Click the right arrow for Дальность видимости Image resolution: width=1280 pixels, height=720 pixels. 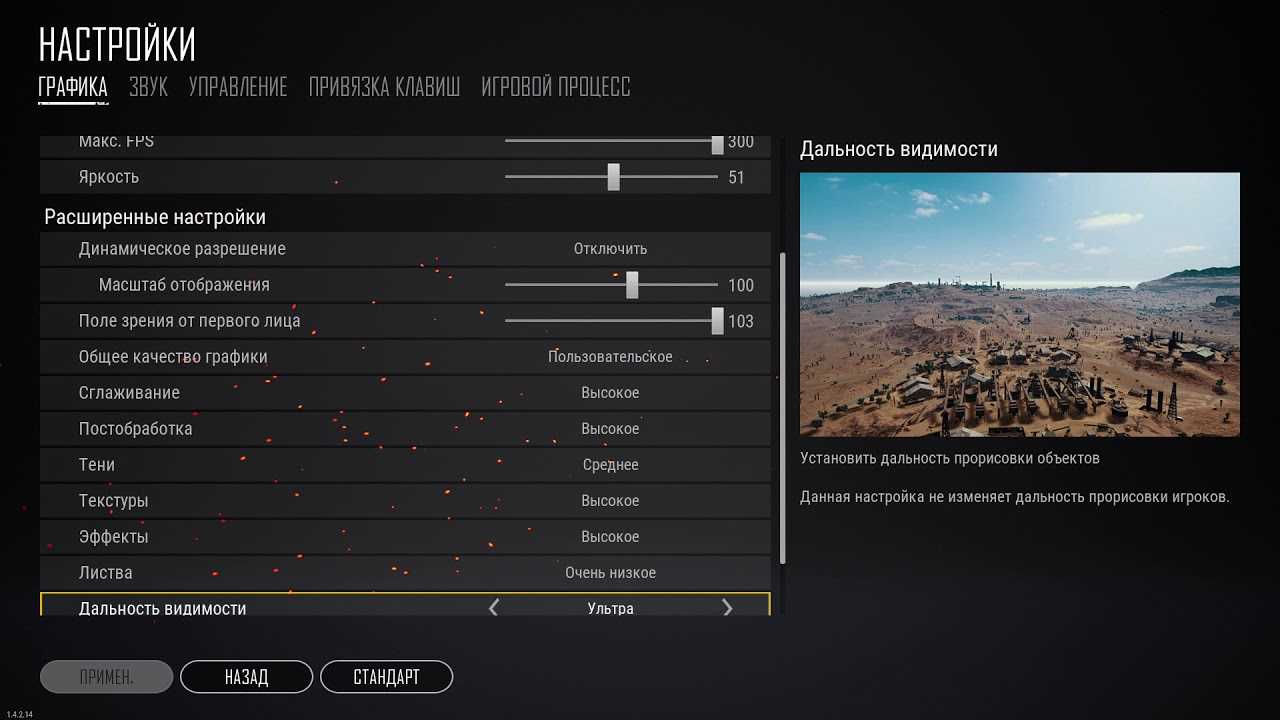click(x=727, y=608)
